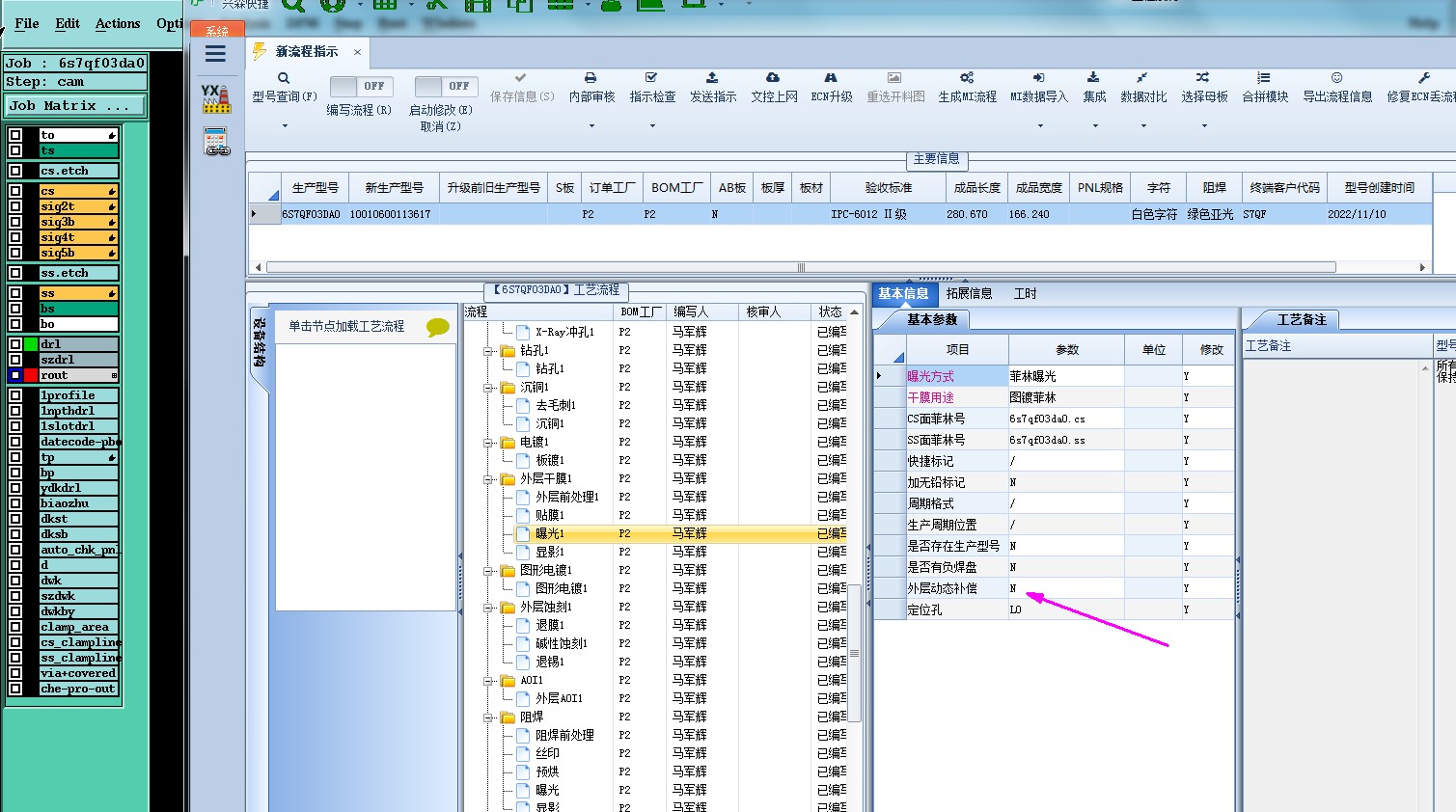Click the 曝光方式 parameter value cell
This screenshot has width=1456, height=812.
(x=1066, y=376)
